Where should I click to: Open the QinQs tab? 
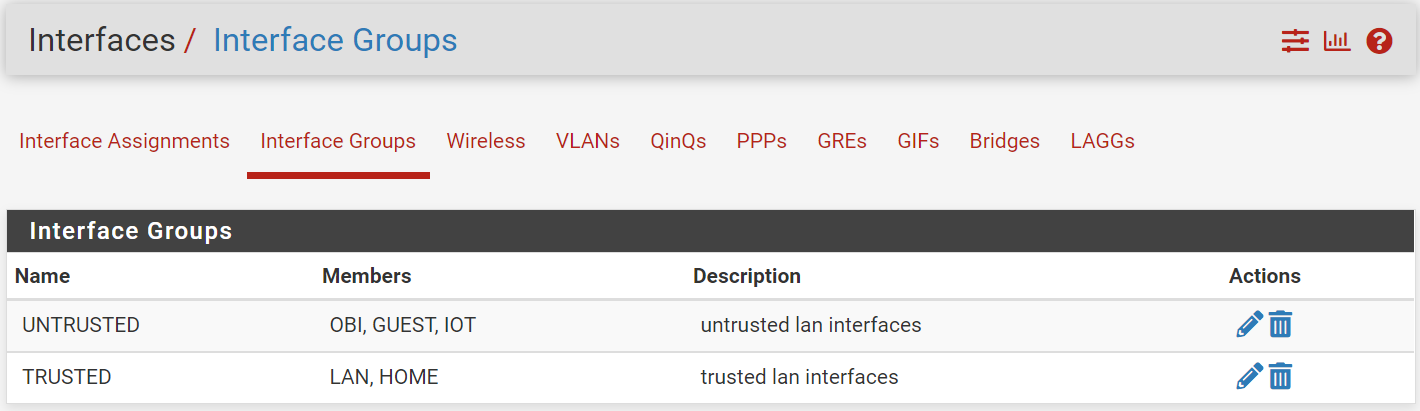point(678,141)
